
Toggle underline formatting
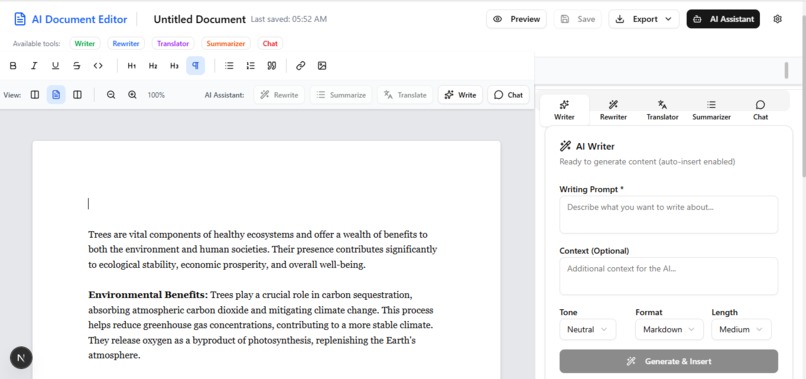(56, 66)
